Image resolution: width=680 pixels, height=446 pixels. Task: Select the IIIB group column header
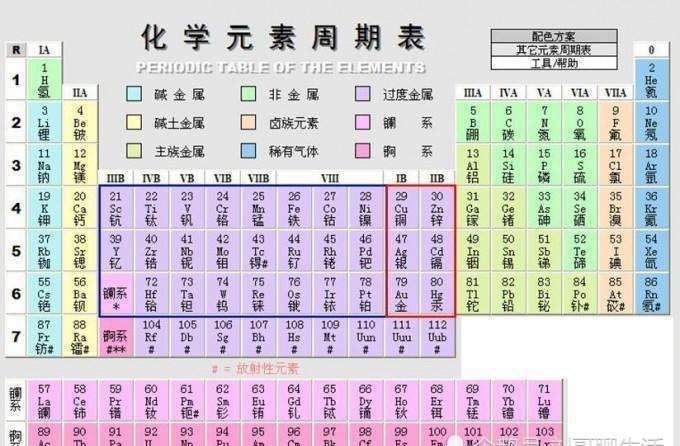[x=115, y=178]
